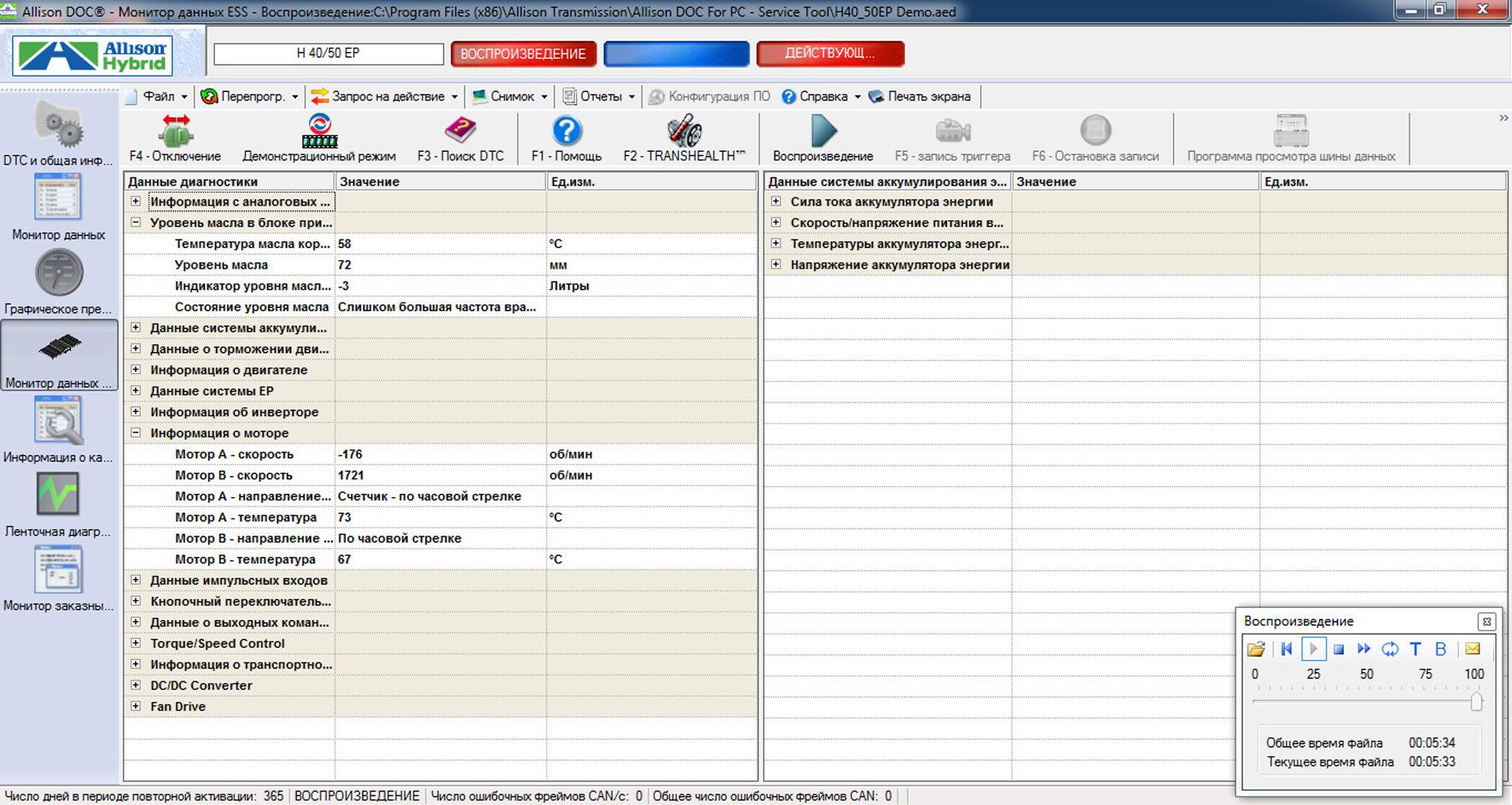Toggle the T marker in playback panel

(1416, 650)
